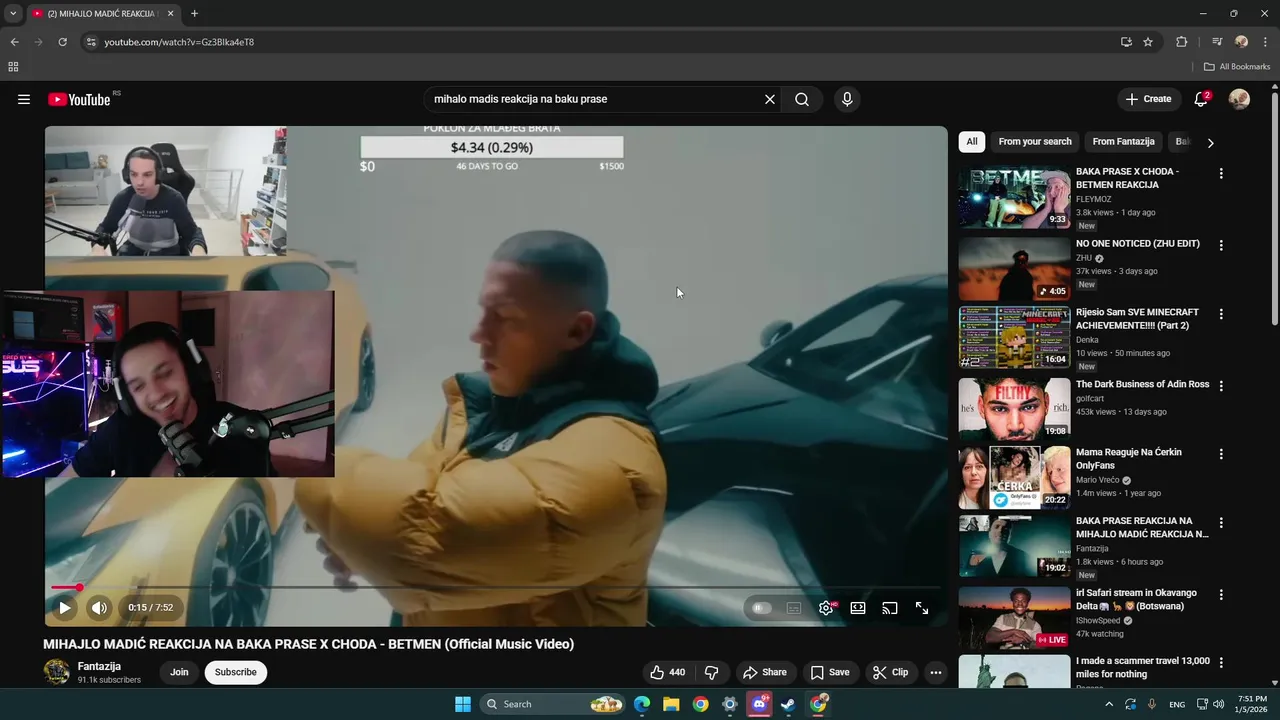Open options menu for Adin Ross video
The height and width of the screenshot is (720, 1280).
tap(1221, 385)
